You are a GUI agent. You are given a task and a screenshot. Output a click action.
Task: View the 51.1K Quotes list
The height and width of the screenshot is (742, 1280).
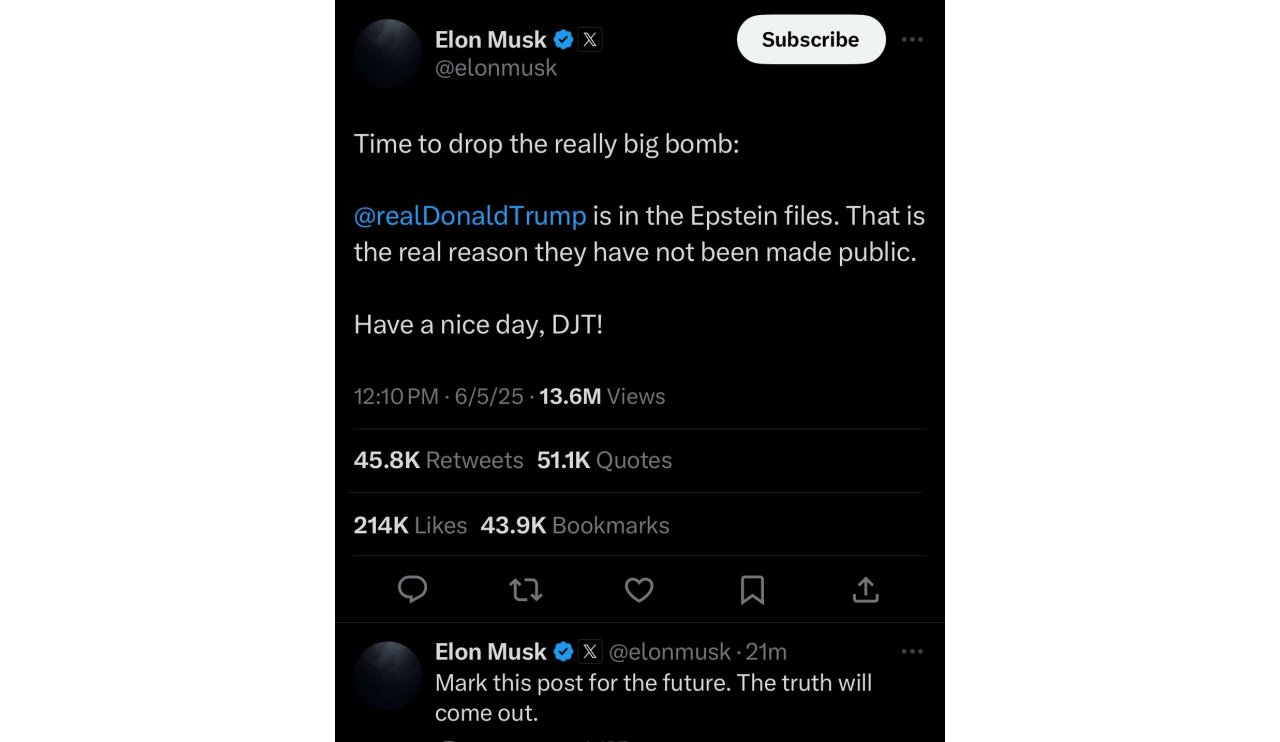pyautogui.click(x=604, y=460)
